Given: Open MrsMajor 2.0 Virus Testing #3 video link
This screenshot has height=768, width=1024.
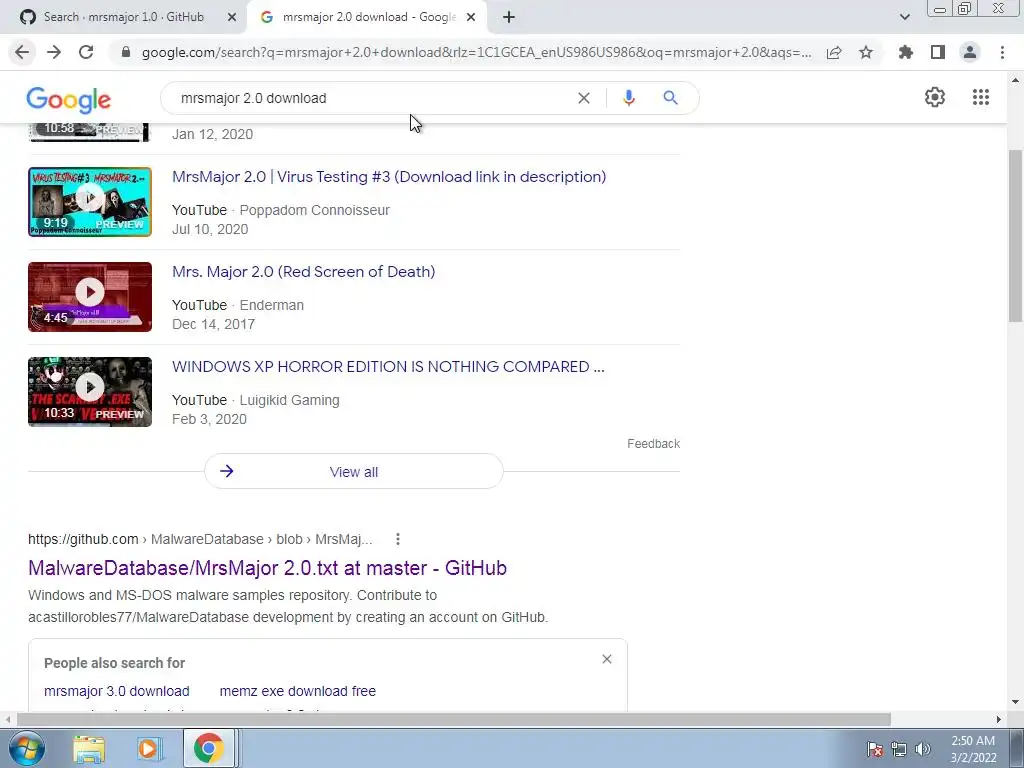Looking at the screenshot, I should [389, 176].
